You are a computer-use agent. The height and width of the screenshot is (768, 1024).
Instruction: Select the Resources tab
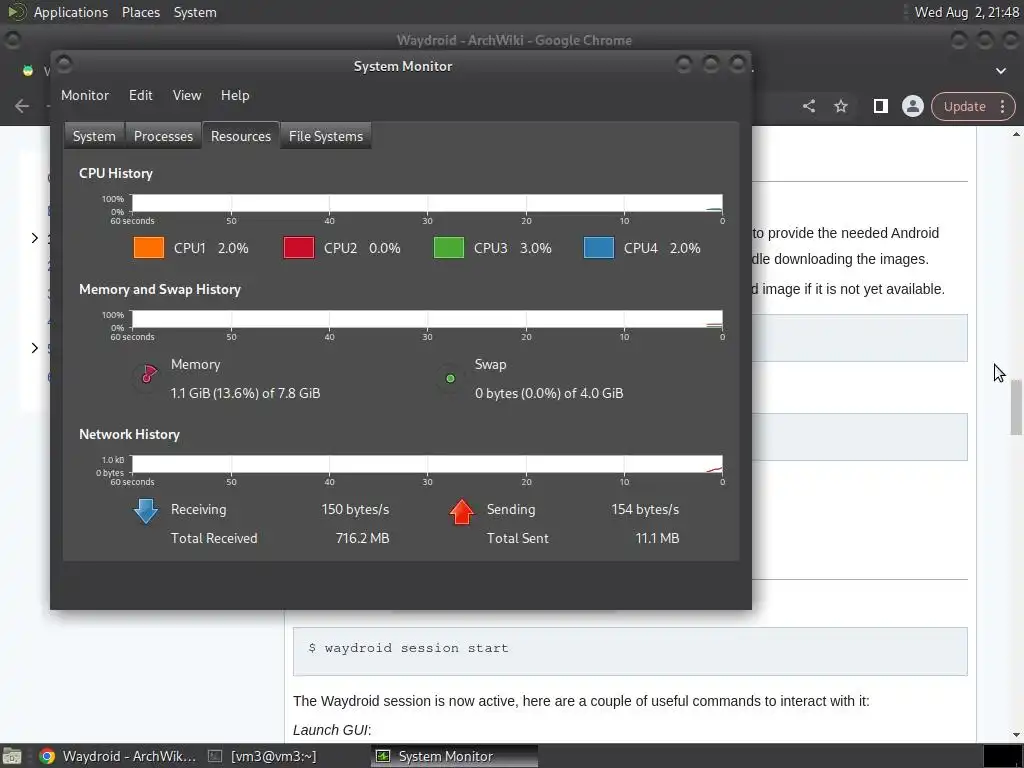241,136
